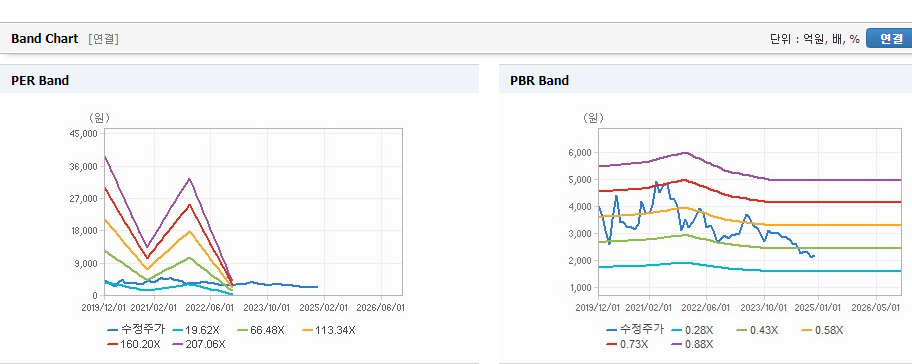Viewport: 912px width, 364px height.
Task: Toggle the 207.06X legend series
Action: (x=198, y=344)
